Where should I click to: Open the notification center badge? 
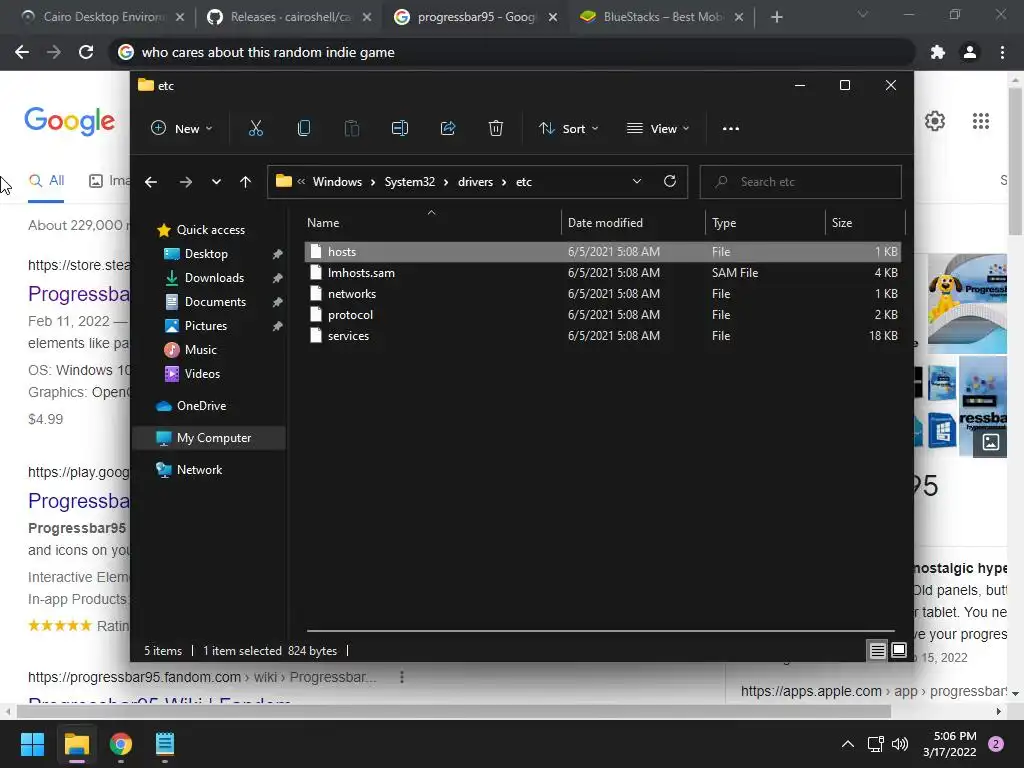pyautogui.click(x=996, y=744)
